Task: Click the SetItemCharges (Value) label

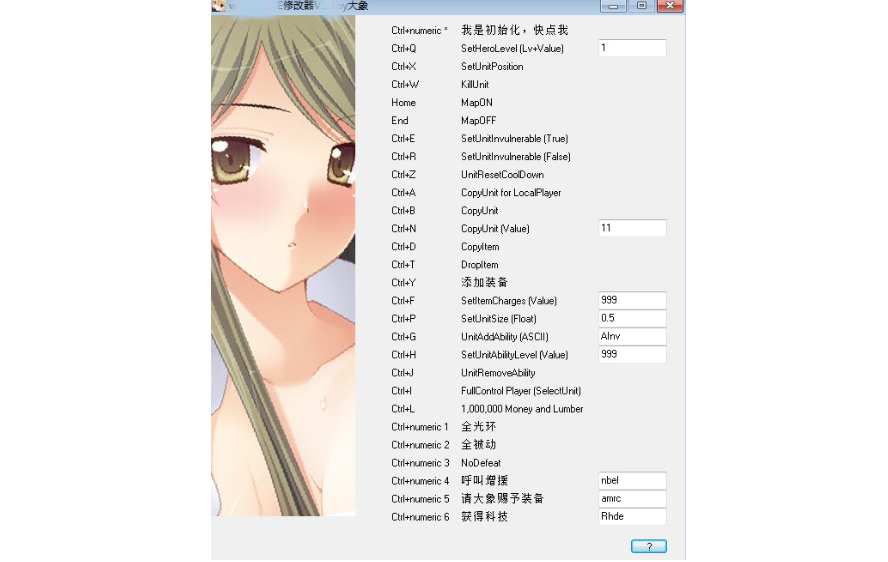Action: coord(509,301)
